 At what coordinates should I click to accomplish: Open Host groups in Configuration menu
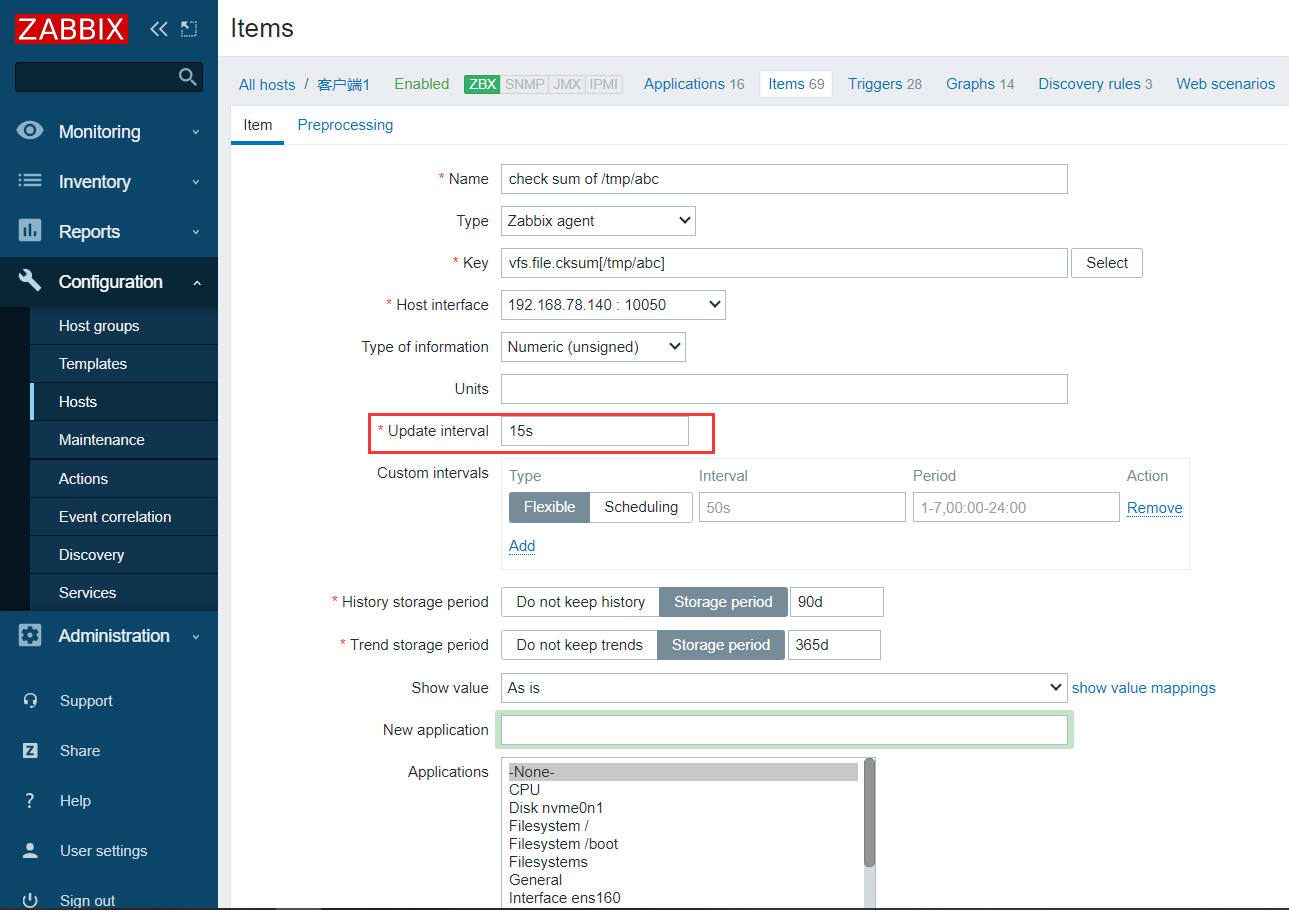pyautogui.click(x=124, y=326)
